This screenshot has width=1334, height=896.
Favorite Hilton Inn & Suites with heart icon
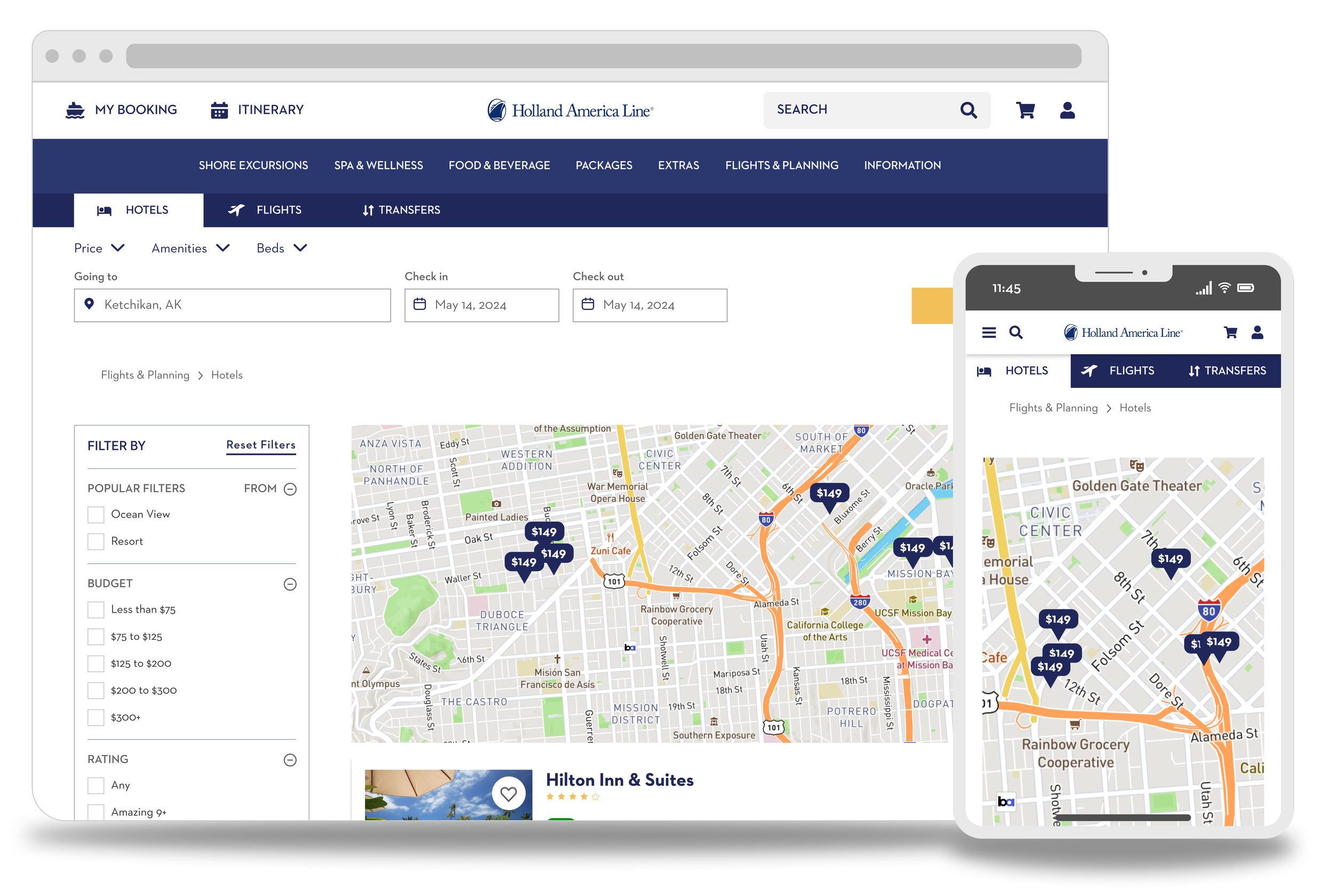508,793
